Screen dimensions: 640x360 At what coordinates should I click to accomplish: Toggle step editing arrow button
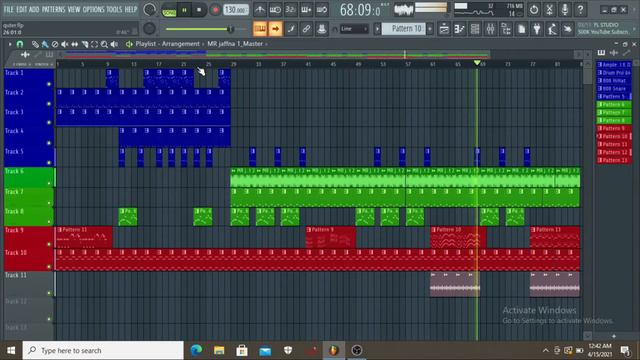point(276,29)
